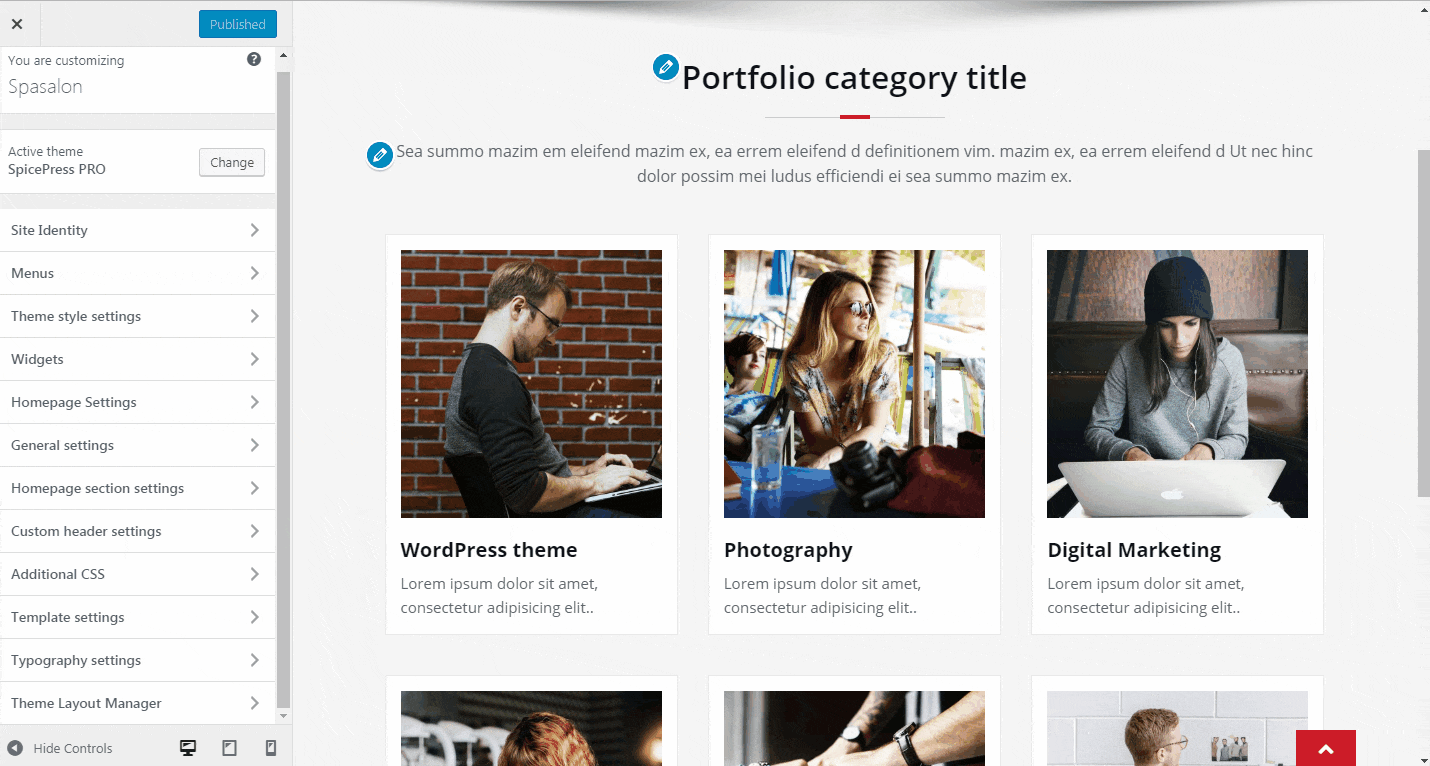
Task: Switch to mobile preview device icon
Action: pos(270,747)
